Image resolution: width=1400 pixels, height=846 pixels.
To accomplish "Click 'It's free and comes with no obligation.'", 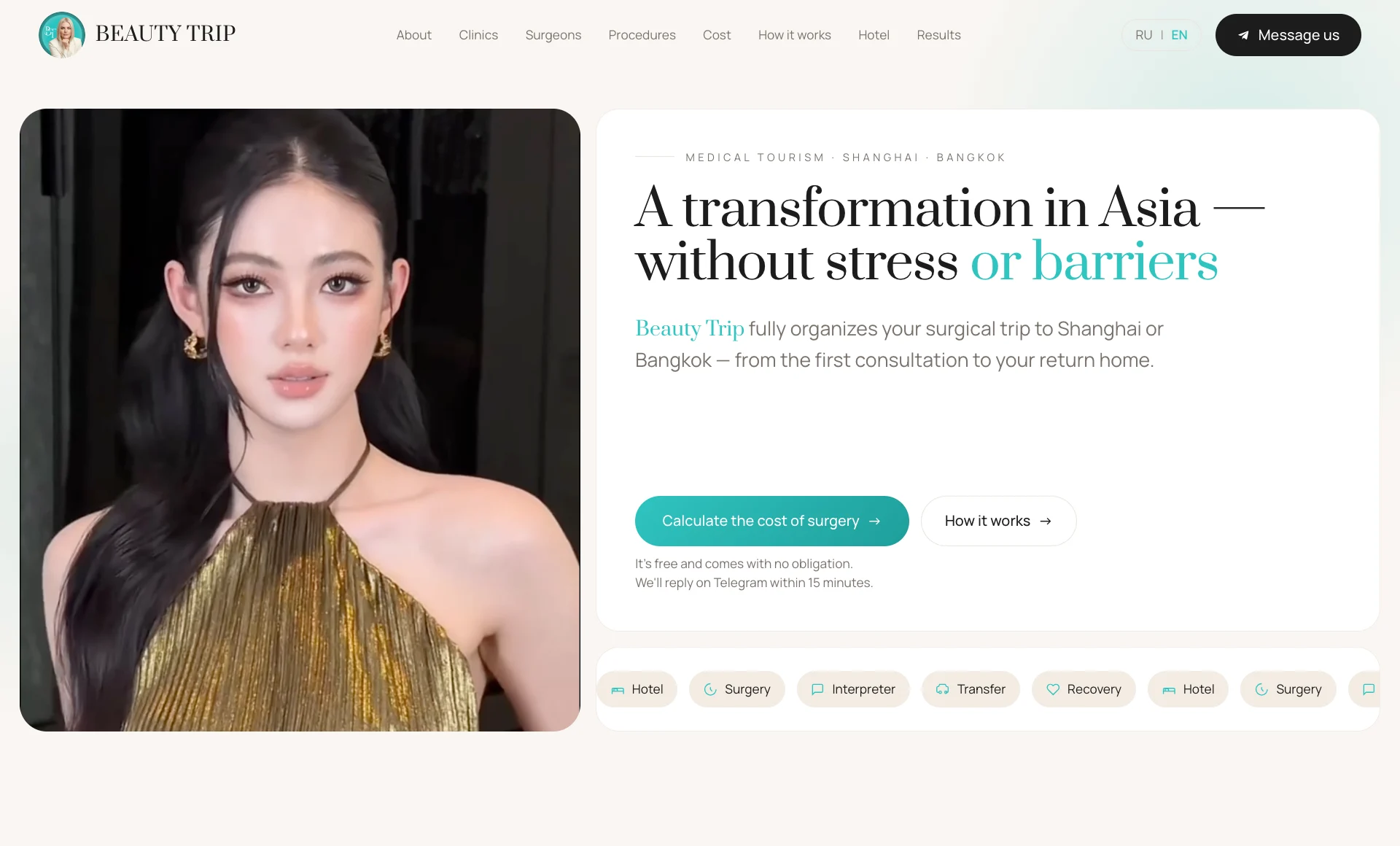I will pyautogui.click(x=744, y=564).
